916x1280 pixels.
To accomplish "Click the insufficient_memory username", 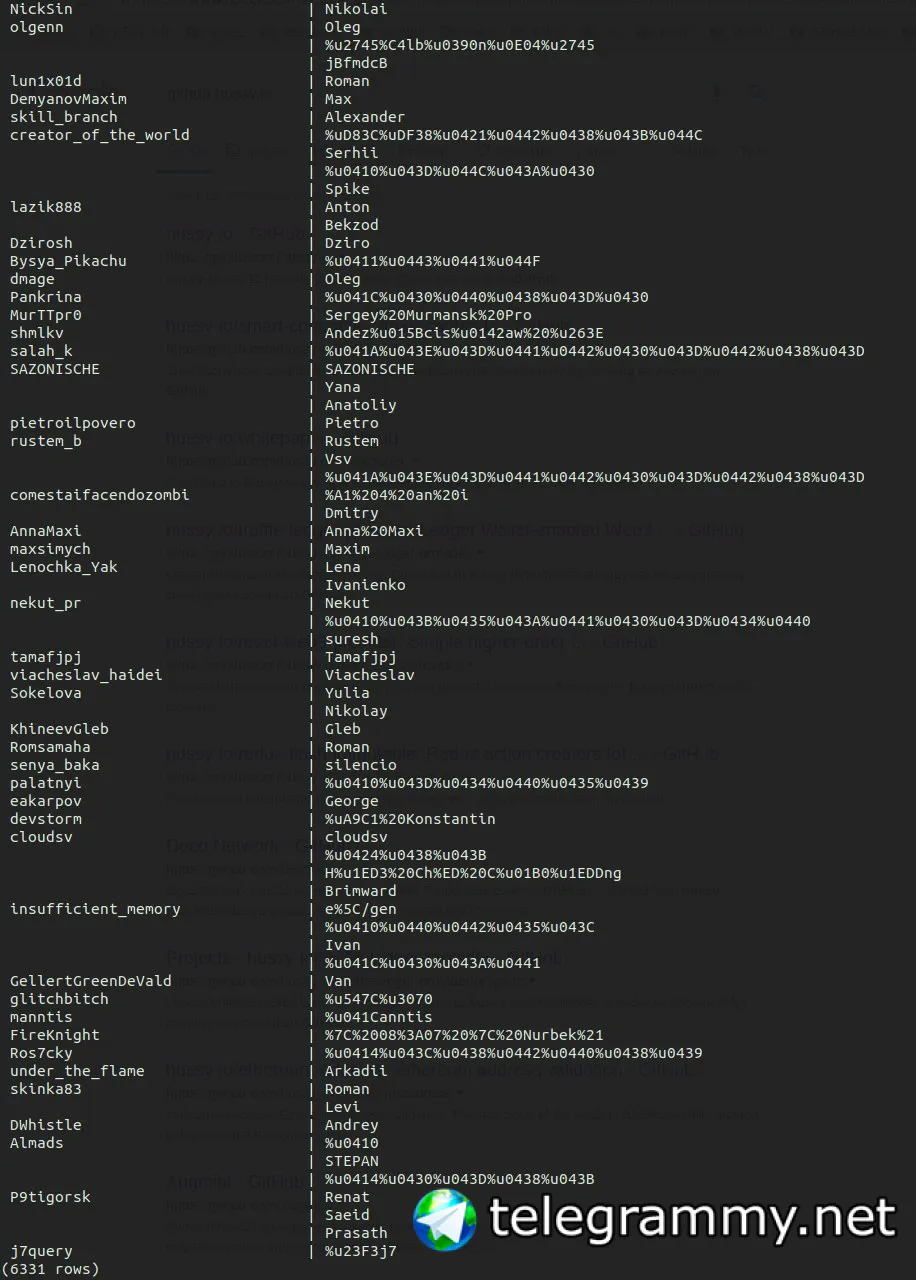I will click(95, 909).
